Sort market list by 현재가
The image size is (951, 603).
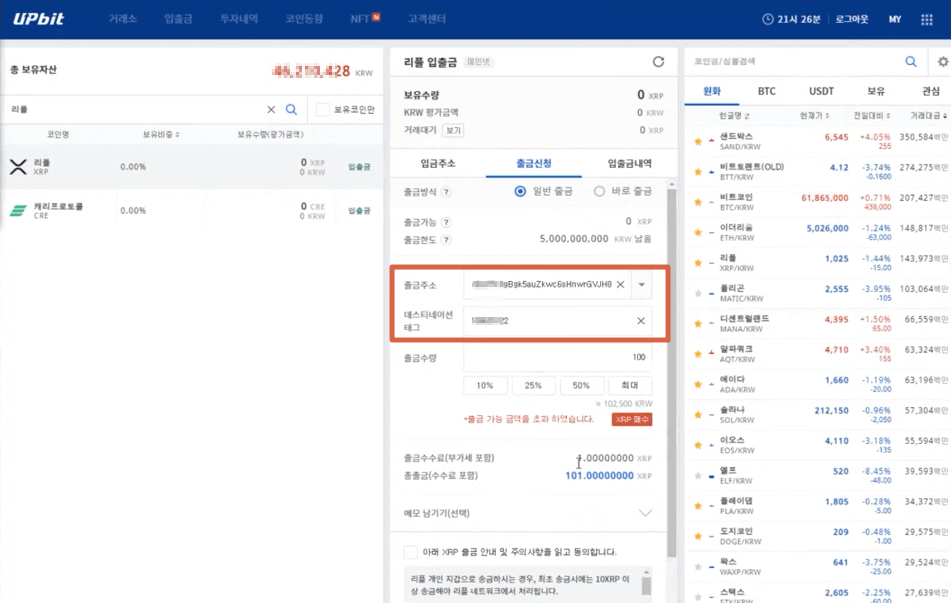[814, 115]
